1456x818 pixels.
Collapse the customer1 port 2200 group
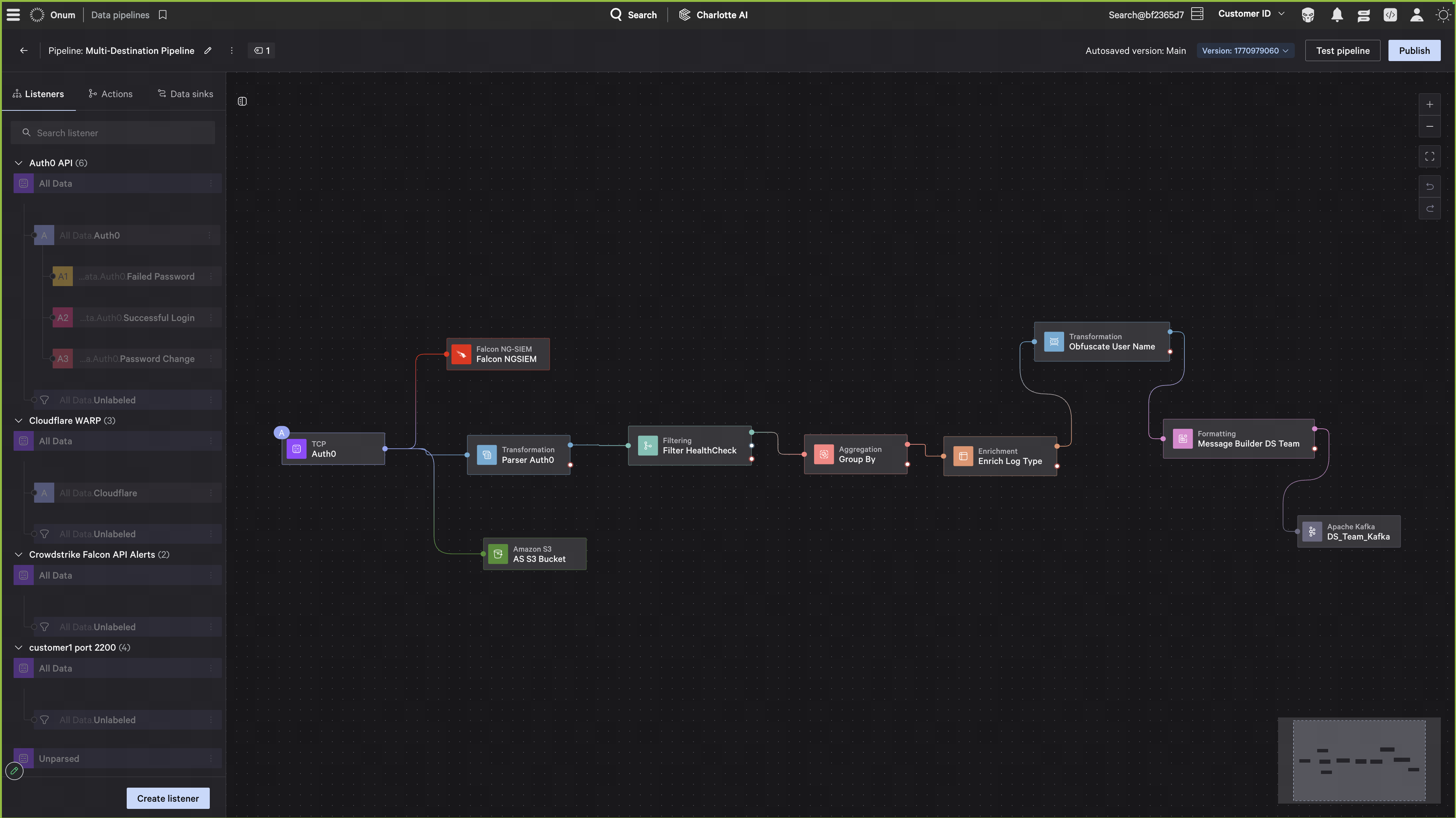pyautogui.click(x=19, y=647)
